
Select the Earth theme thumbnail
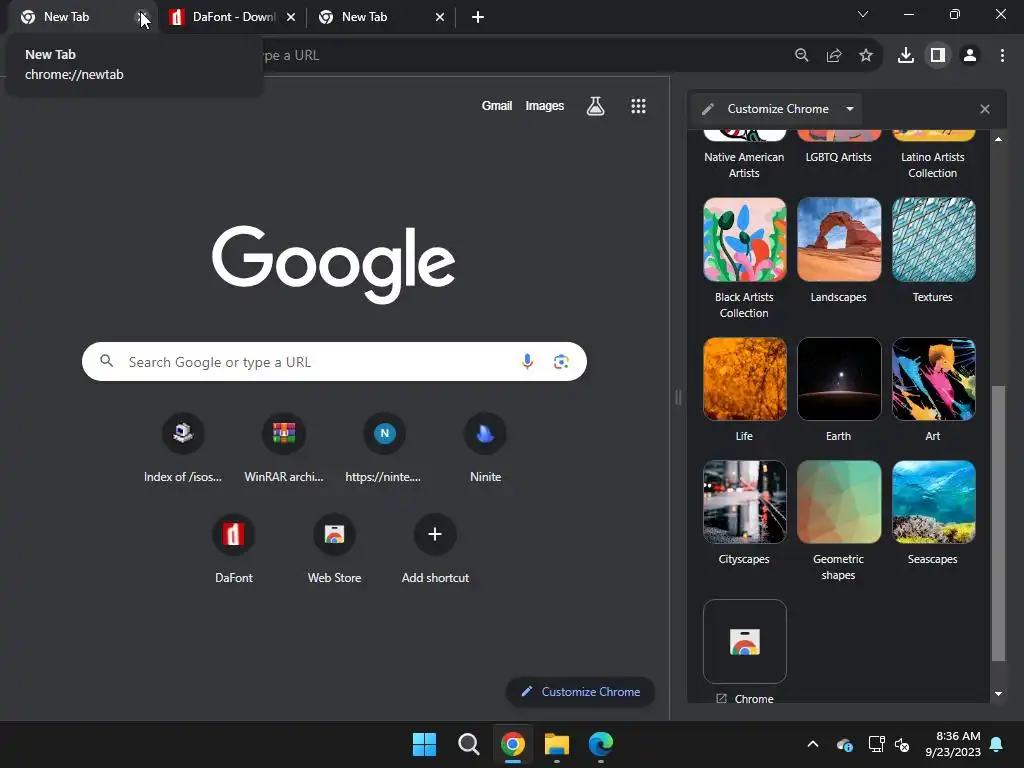tap(839, 379)
